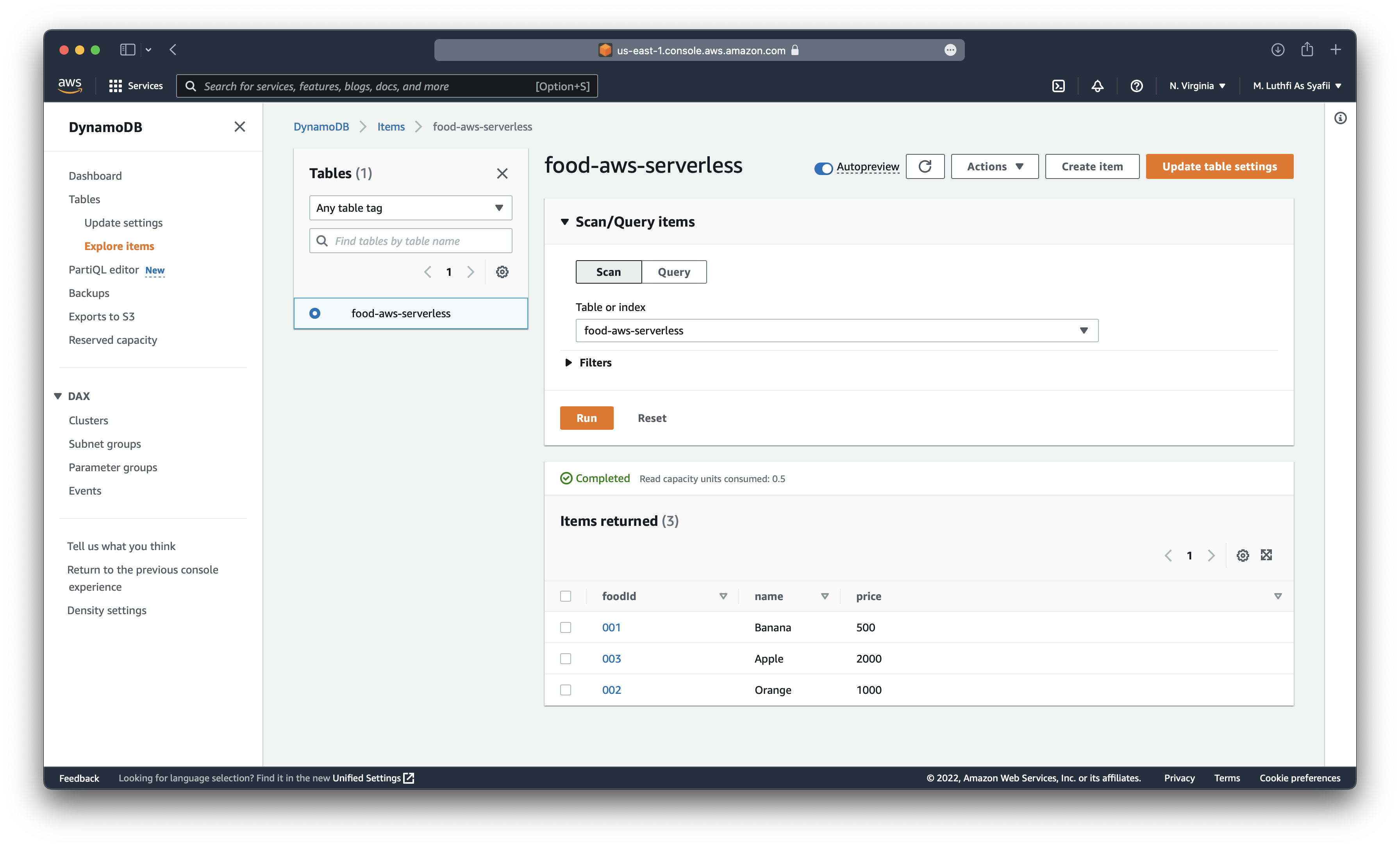This screenshot has width=1400, height=847.
Task: Click the Safari back arrow
Action: click(173, 50)
